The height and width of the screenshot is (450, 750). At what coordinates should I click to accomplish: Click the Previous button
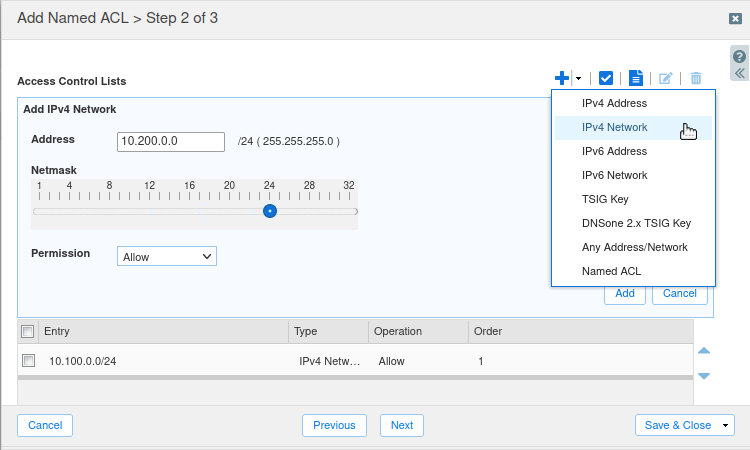tap(334, 425)
